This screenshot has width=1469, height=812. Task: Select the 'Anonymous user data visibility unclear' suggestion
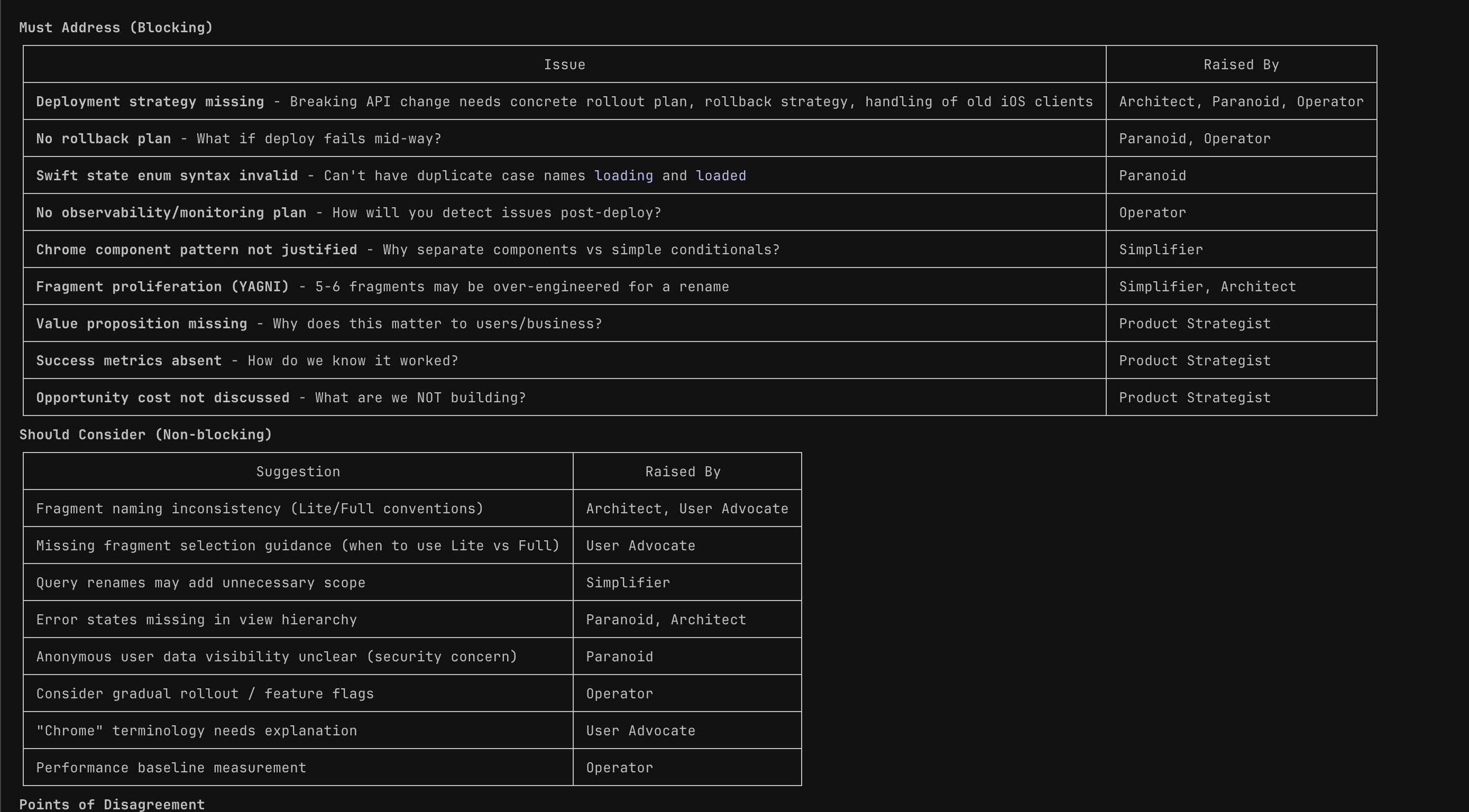pos(277,657)
